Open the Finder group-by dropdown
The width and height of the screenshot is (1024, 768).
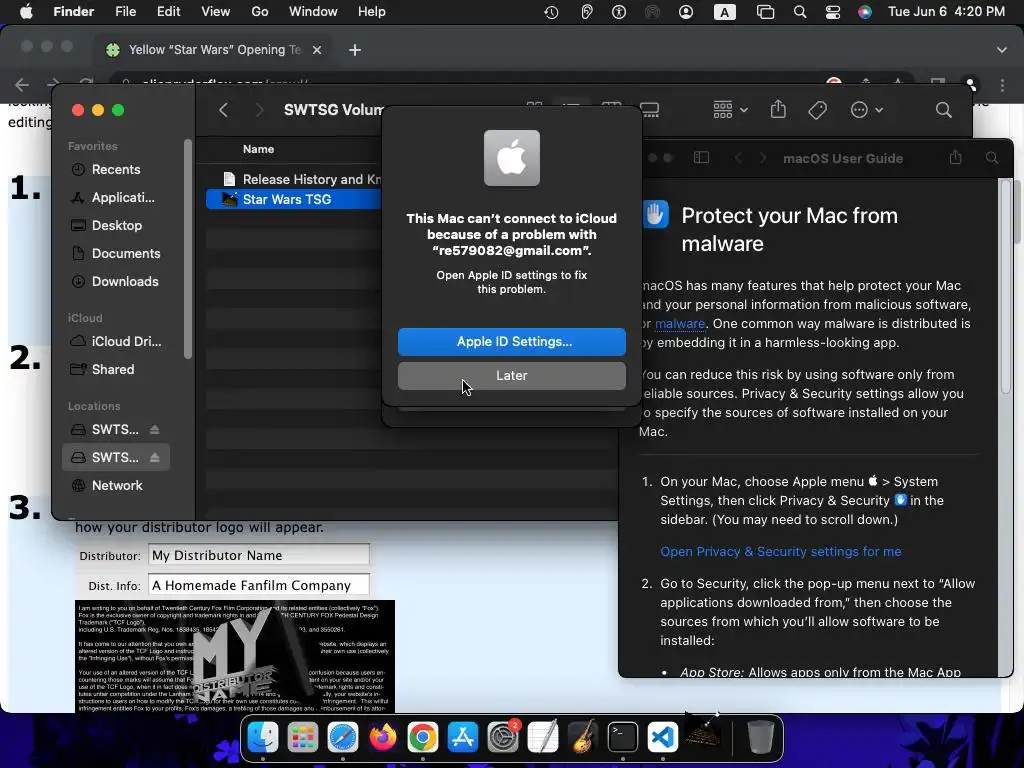coord(730,110)
